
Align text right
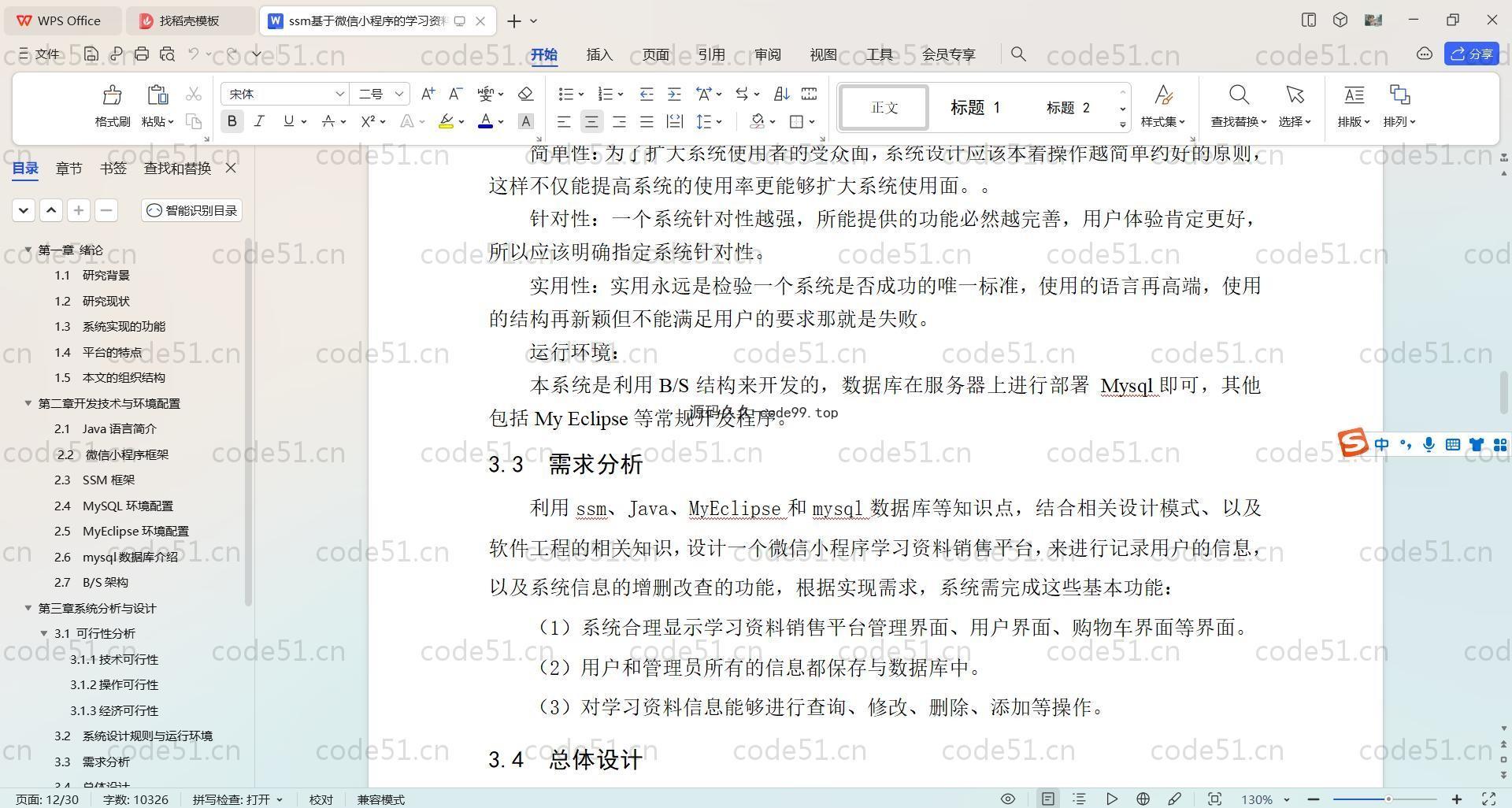(x=619, y=121)
